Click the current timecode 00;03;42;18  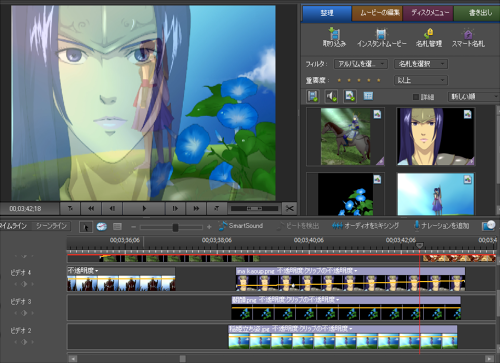(x=25, y=209)
